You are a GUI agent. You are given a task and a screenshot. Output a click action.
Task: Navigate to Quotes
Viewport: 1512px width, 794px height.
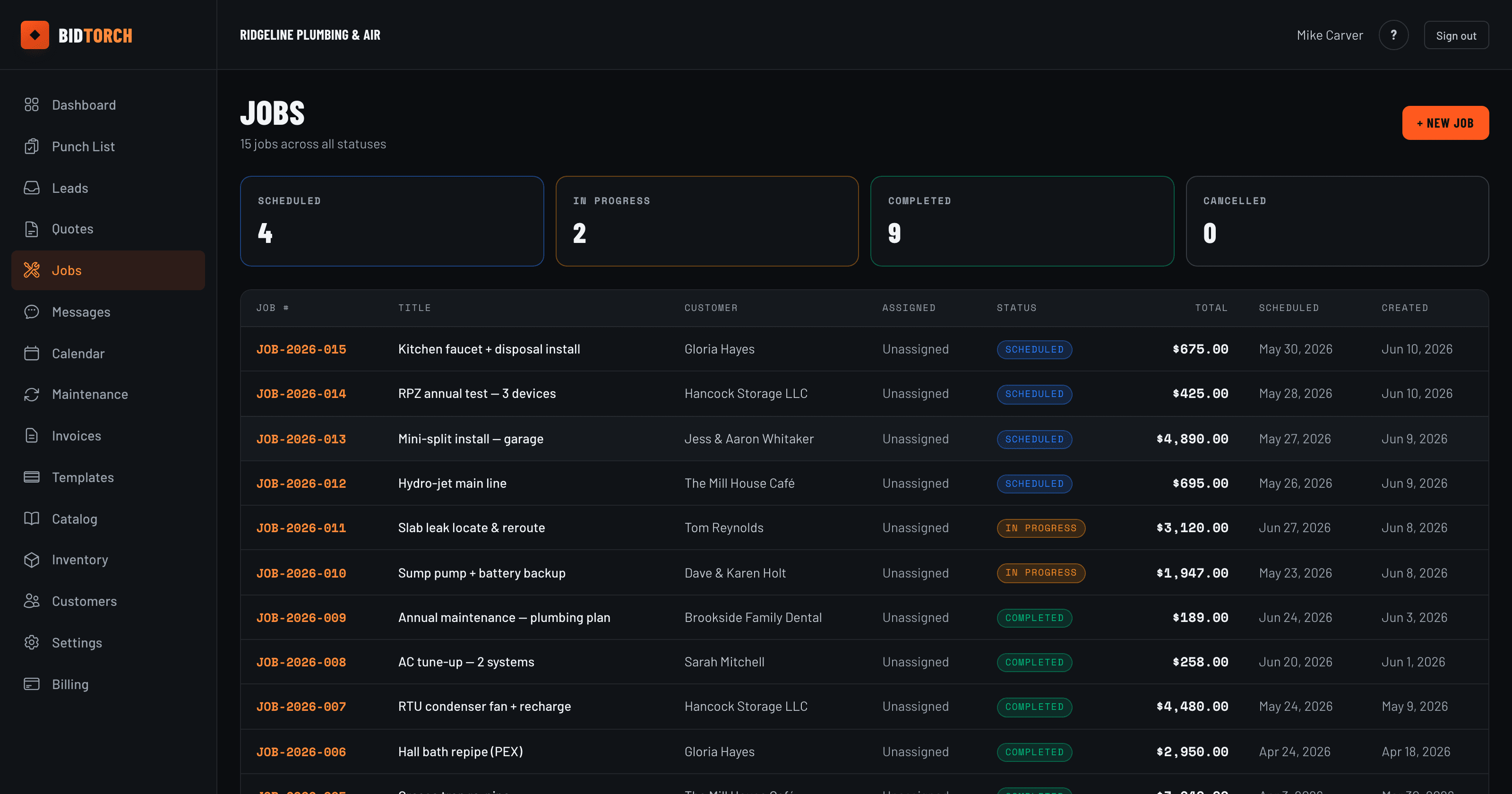coord(108,229)
